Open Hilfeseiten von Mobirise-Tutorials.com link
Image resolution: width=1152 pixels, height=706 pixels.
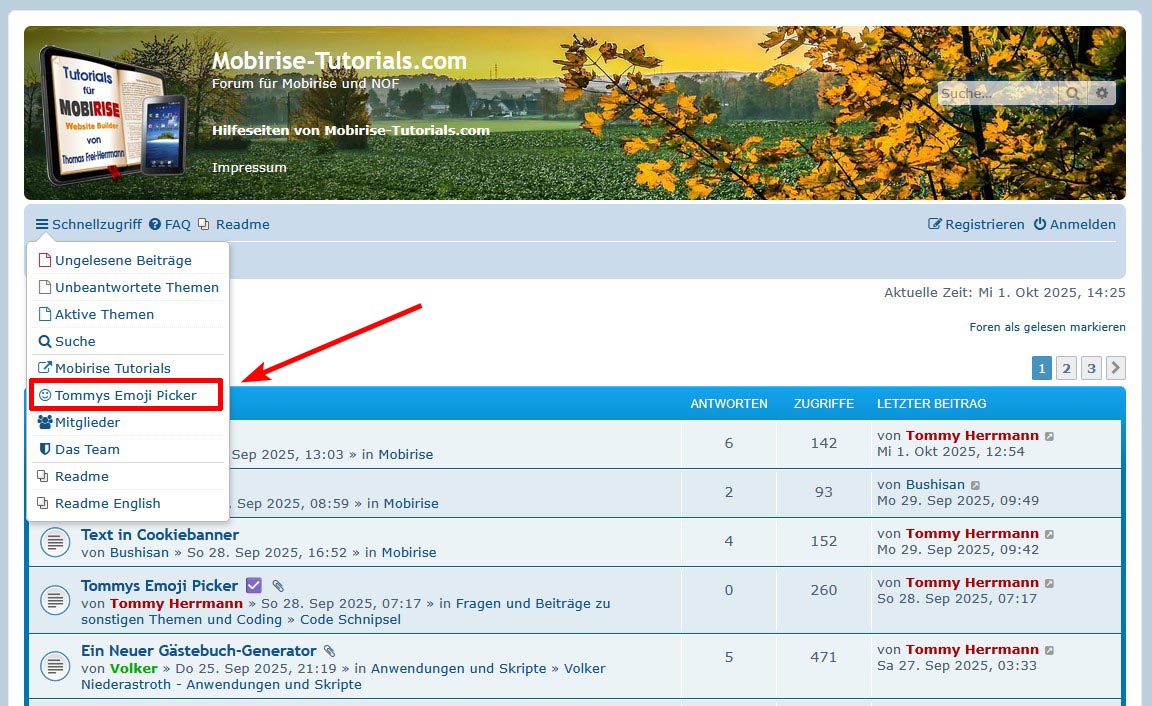coord(350,130)
